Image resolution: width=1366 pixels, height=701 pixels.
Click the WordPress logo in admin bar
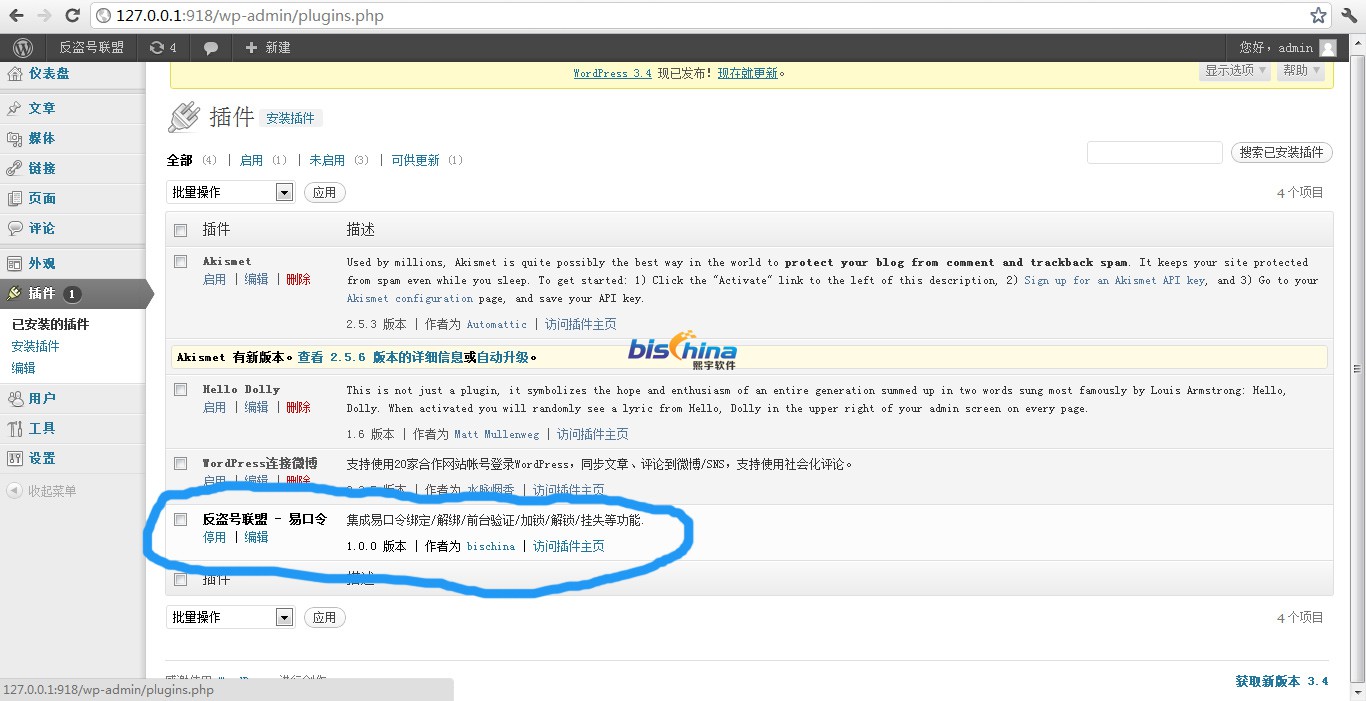(23, 47)
